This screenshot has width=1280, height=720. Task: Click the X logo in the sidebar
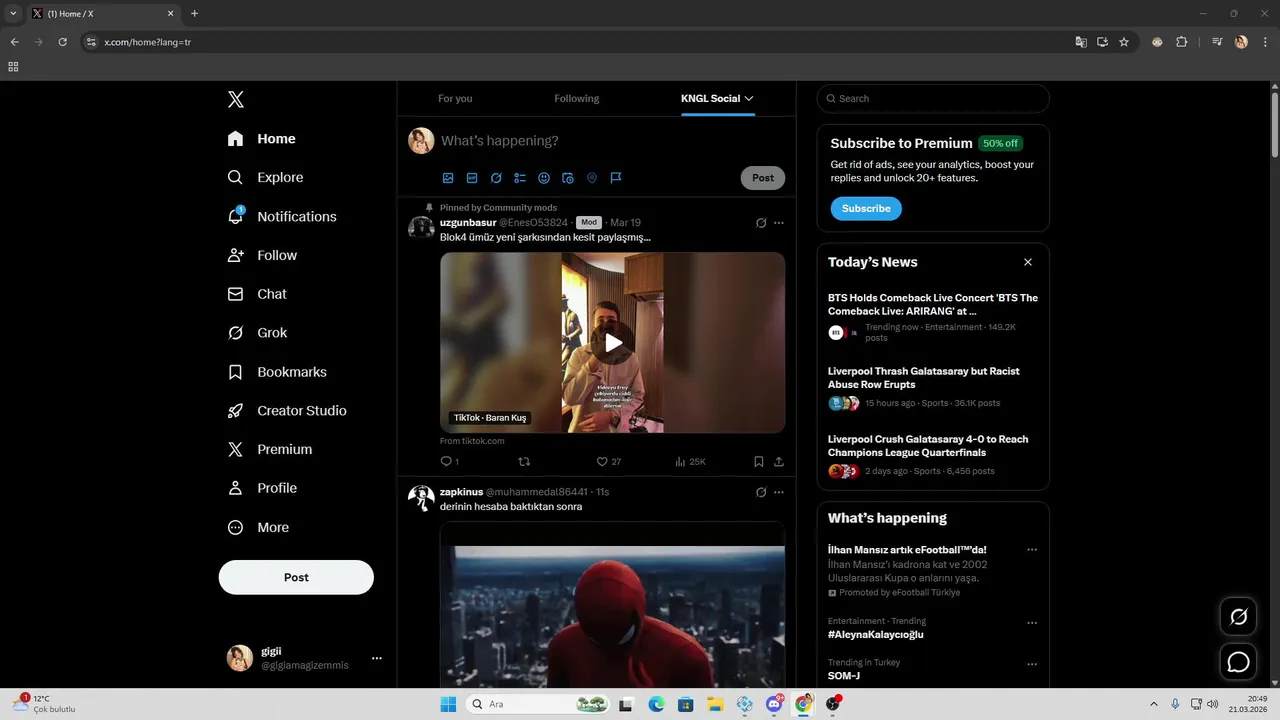[x=236, y=99]
